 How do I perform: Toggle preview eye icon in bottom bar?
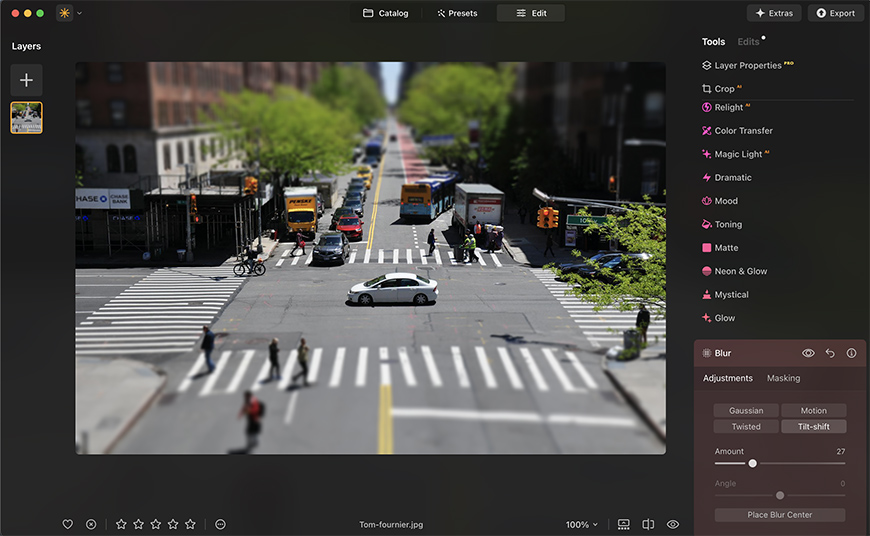673,524
